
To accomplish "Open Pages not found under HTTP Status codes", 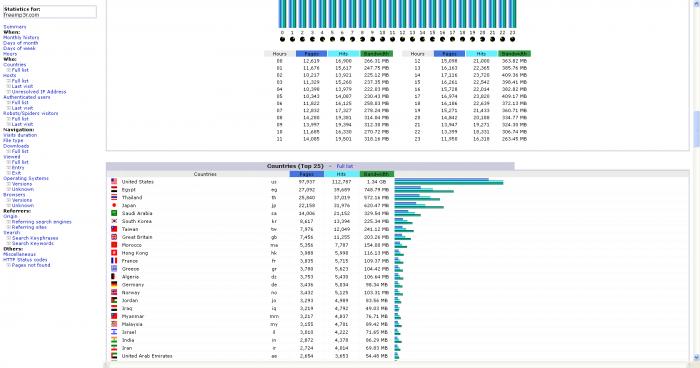I will (31, 265).
